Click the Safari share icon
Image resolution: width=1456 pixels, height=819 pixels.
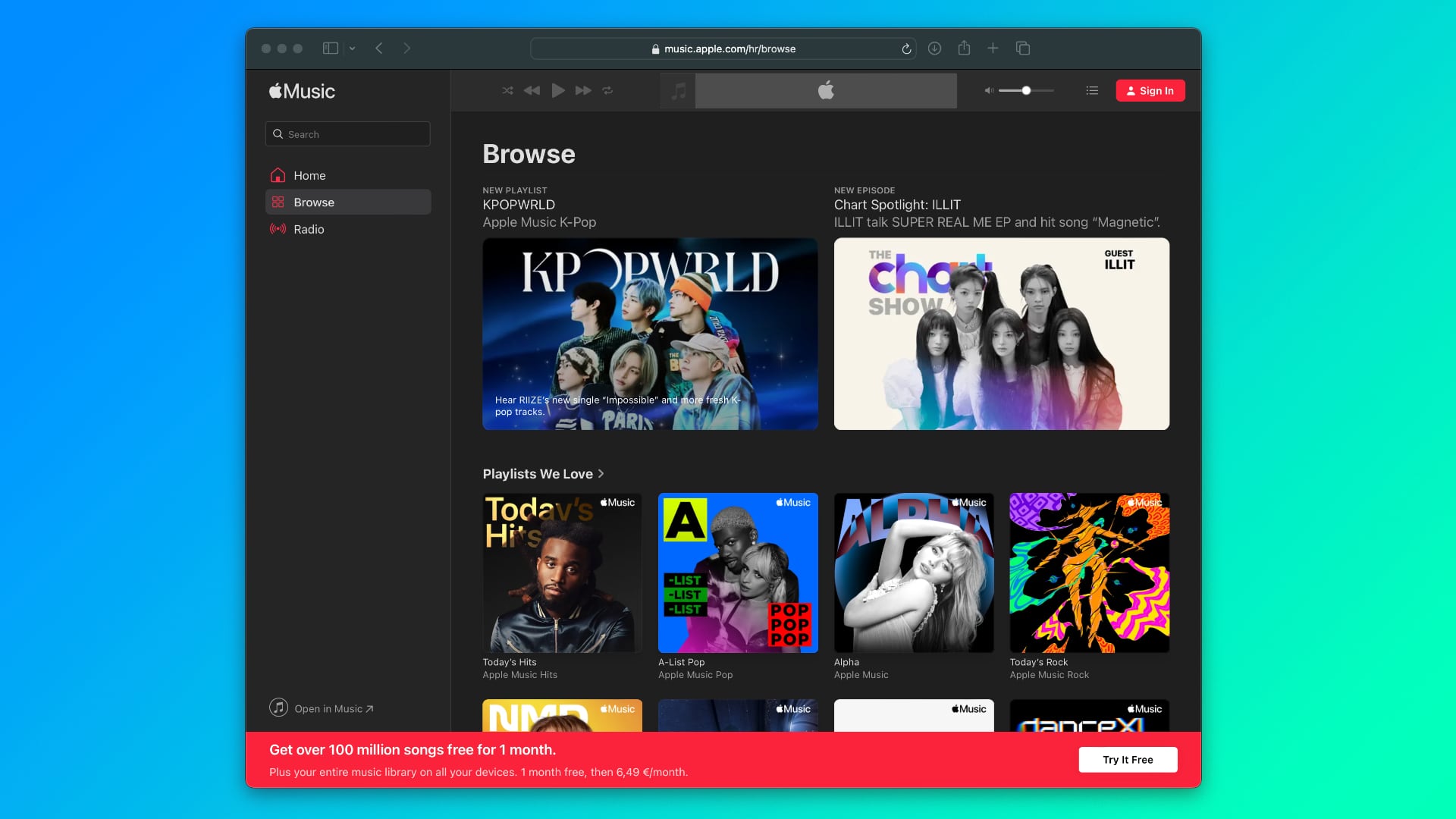point(964,48)
